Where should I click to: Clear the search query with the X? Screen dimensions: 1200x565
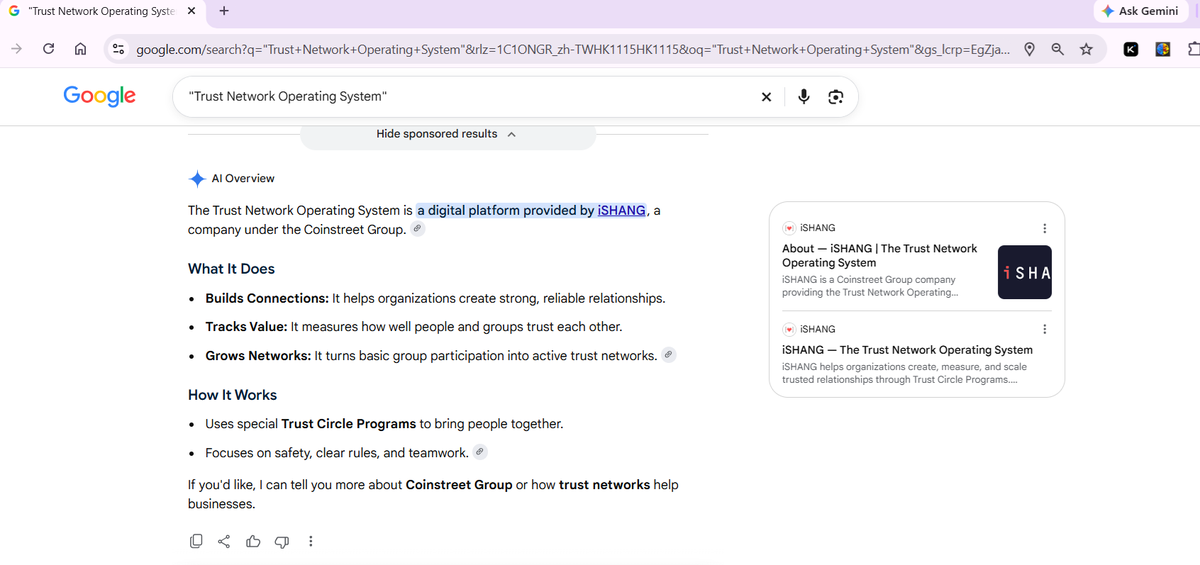pyautogui.click(x=766, y=97)
